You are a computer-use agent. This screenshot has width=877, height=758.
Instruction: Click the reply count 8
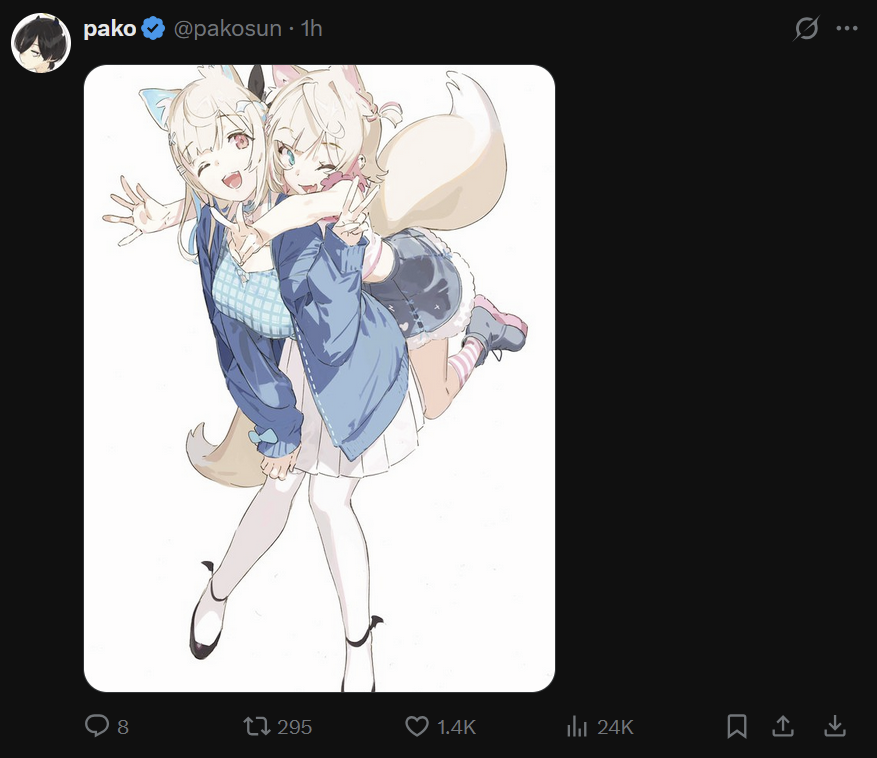(x=123, y=727)
